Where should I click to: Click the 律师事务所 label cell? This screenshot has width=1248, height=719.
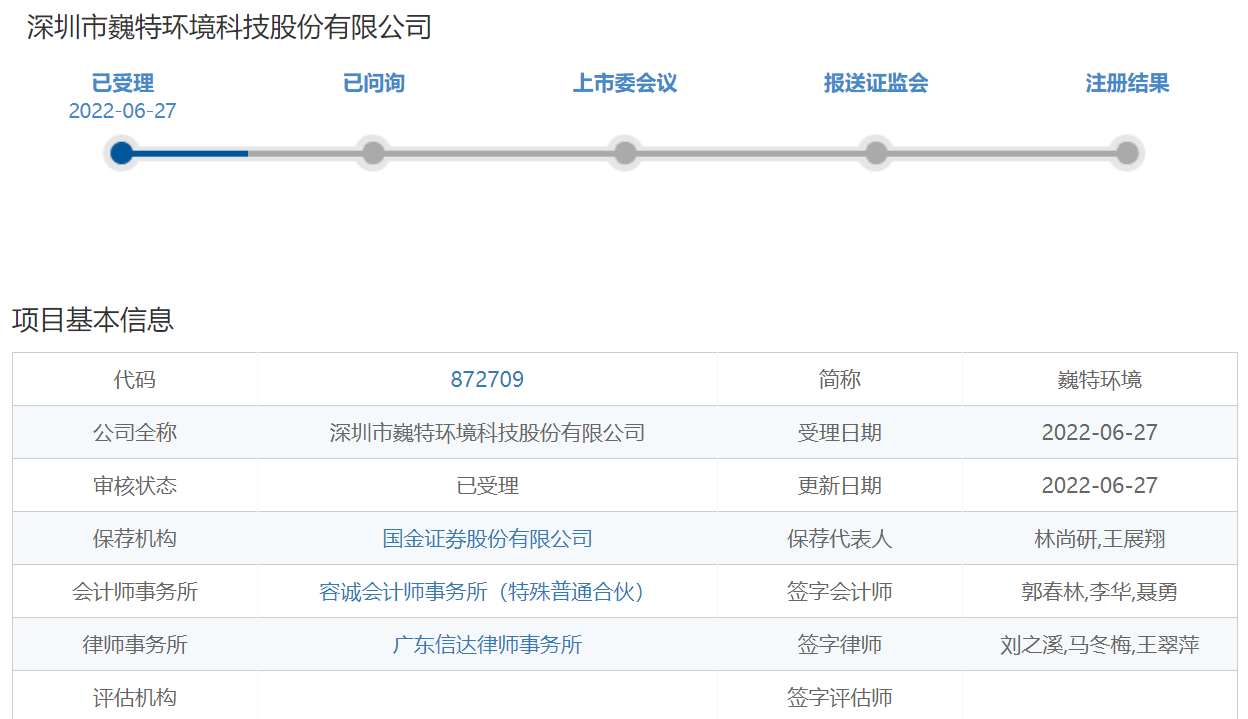click(135, 645)
